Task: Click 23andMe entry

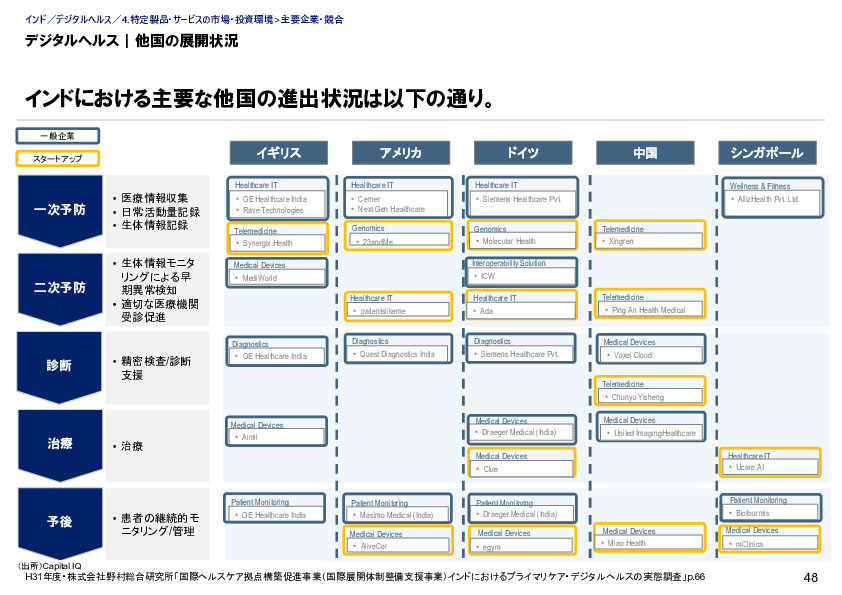Action: pos(378,242)
